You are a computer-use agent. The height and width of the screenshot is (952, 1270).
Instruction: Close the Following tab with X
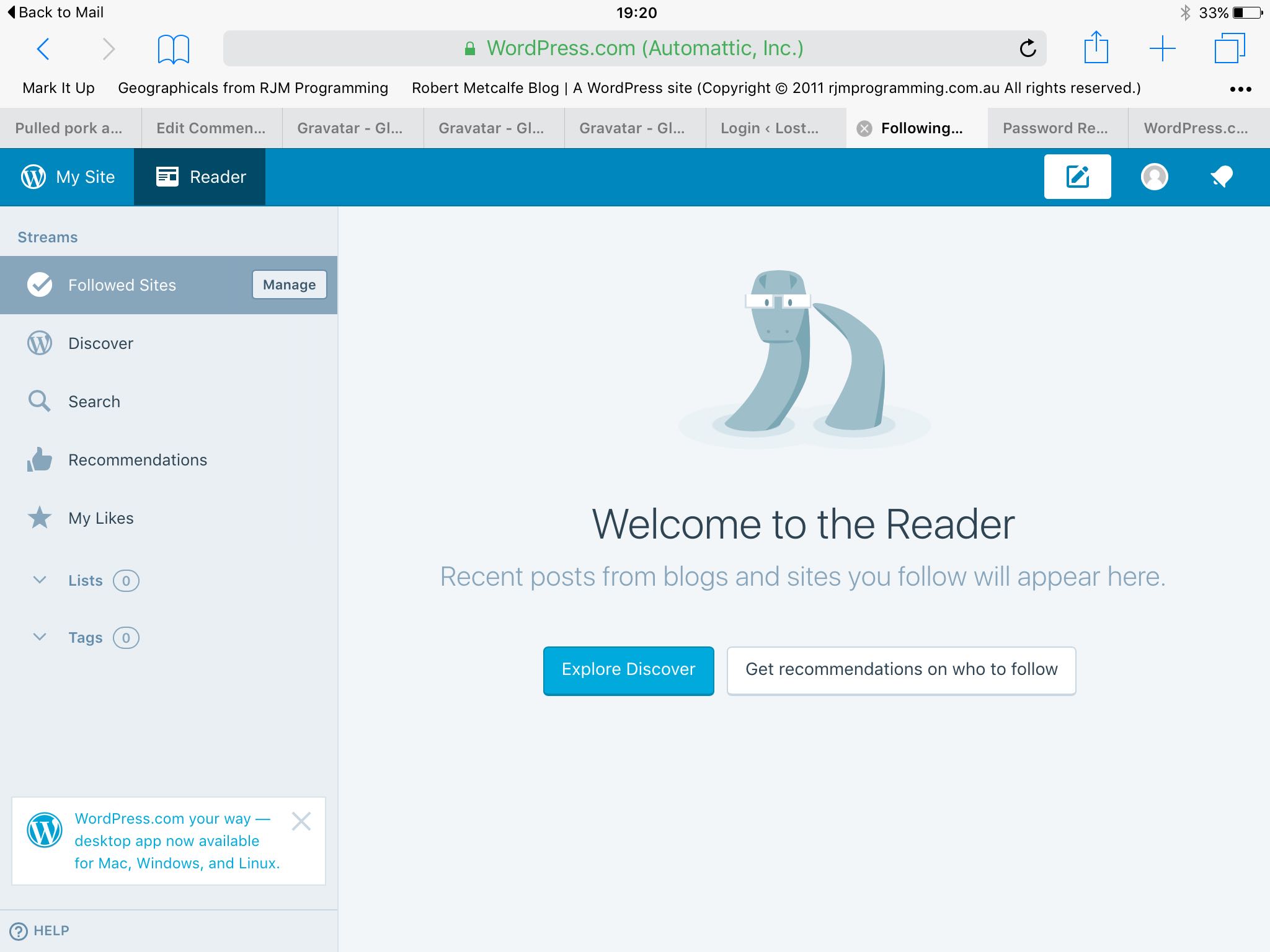click(864, 128)
